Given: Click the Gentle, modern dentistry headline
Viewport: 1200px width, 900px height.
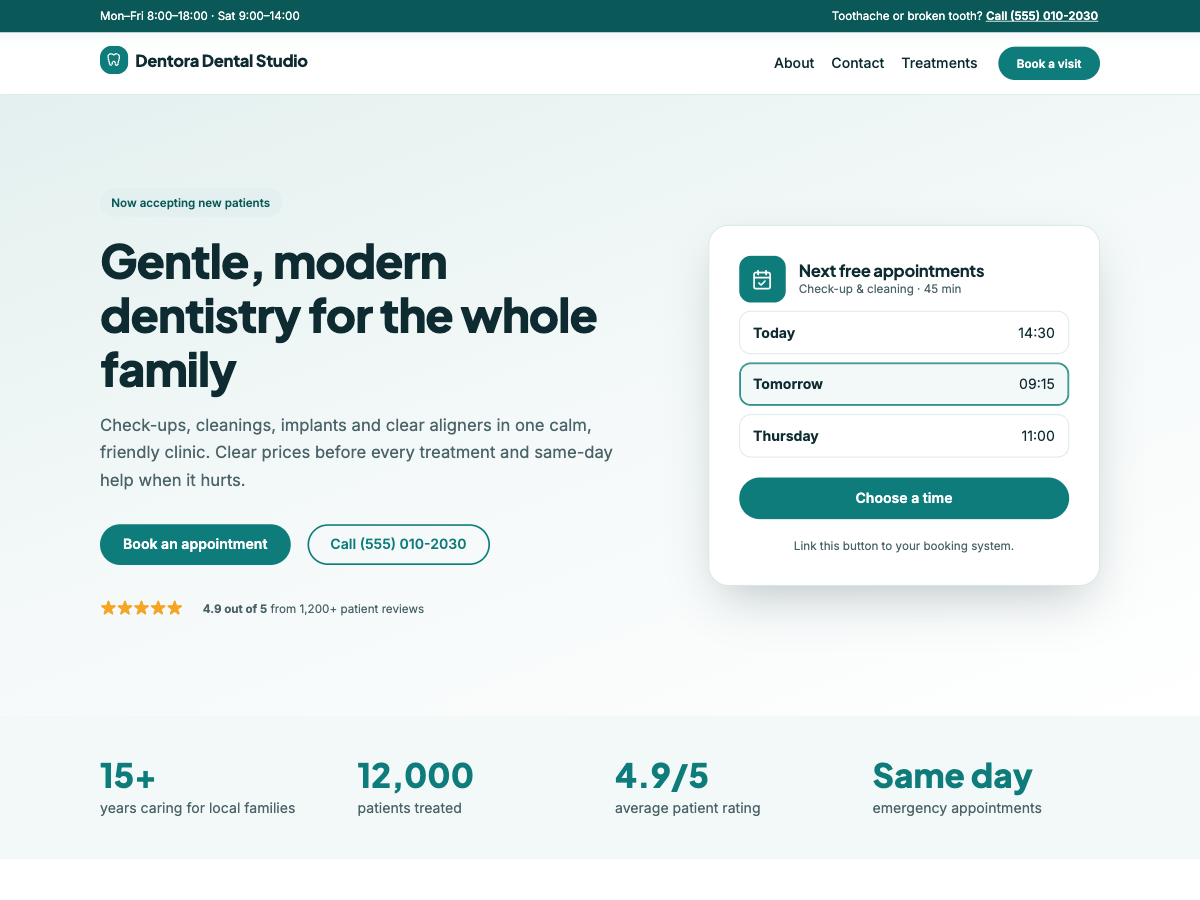Looking at the screenshot, I should tap(349, 316).
